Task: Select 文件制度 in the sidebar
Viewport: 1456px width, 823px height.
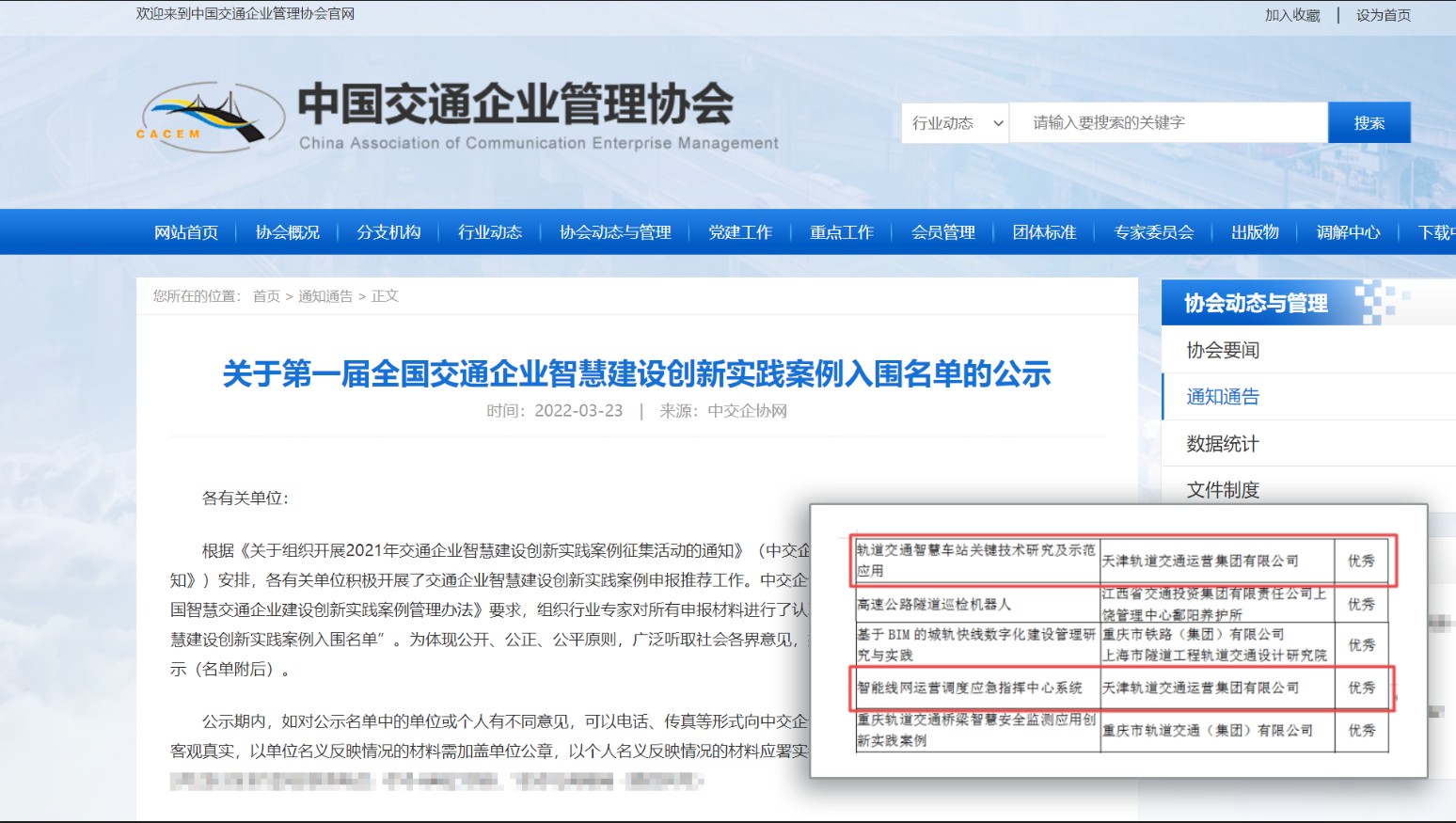Action: click(x=1223, y=490)
